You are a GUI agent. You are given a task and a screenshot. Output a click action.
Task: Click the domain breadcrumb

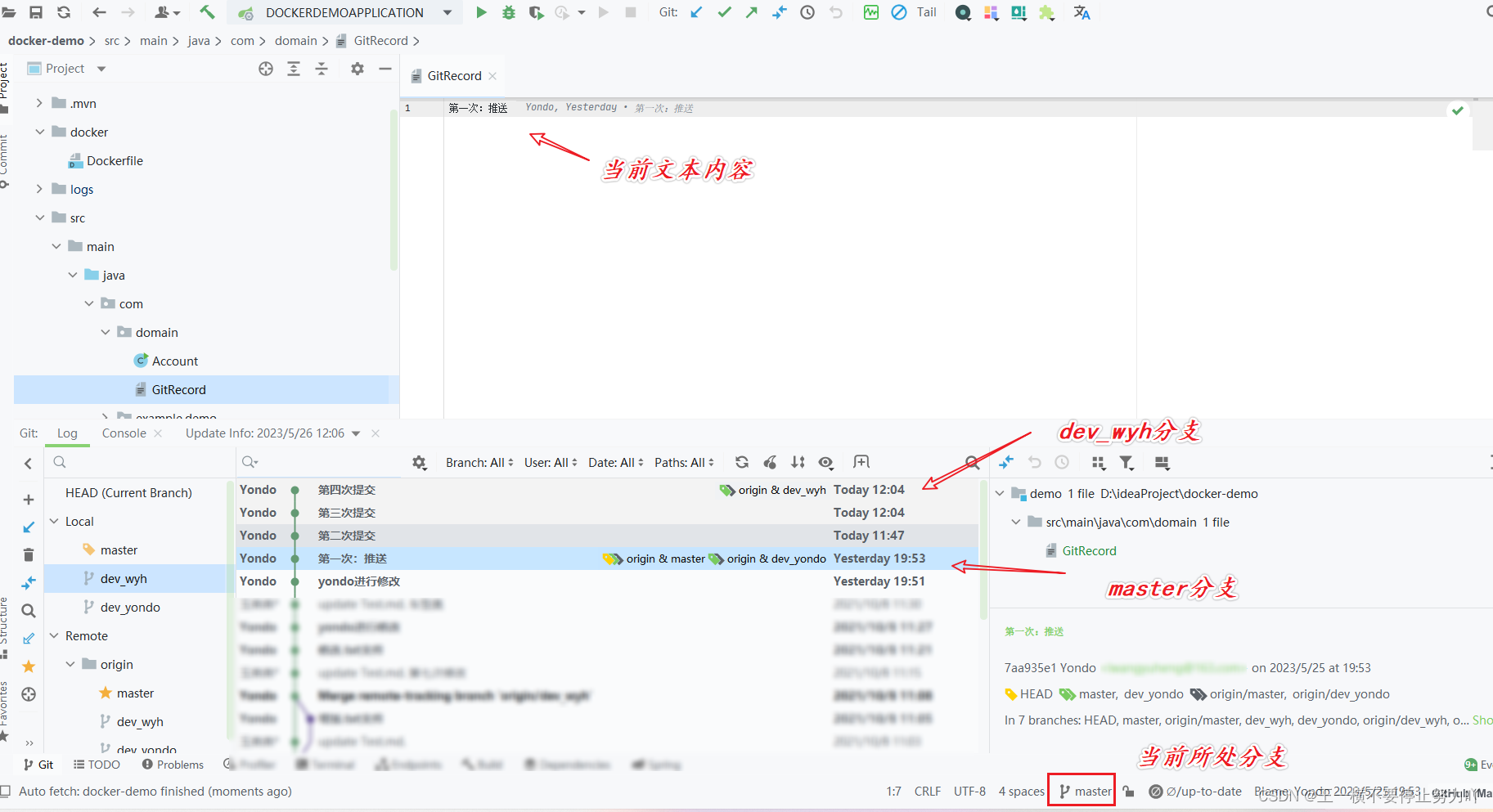coord(295,41)
